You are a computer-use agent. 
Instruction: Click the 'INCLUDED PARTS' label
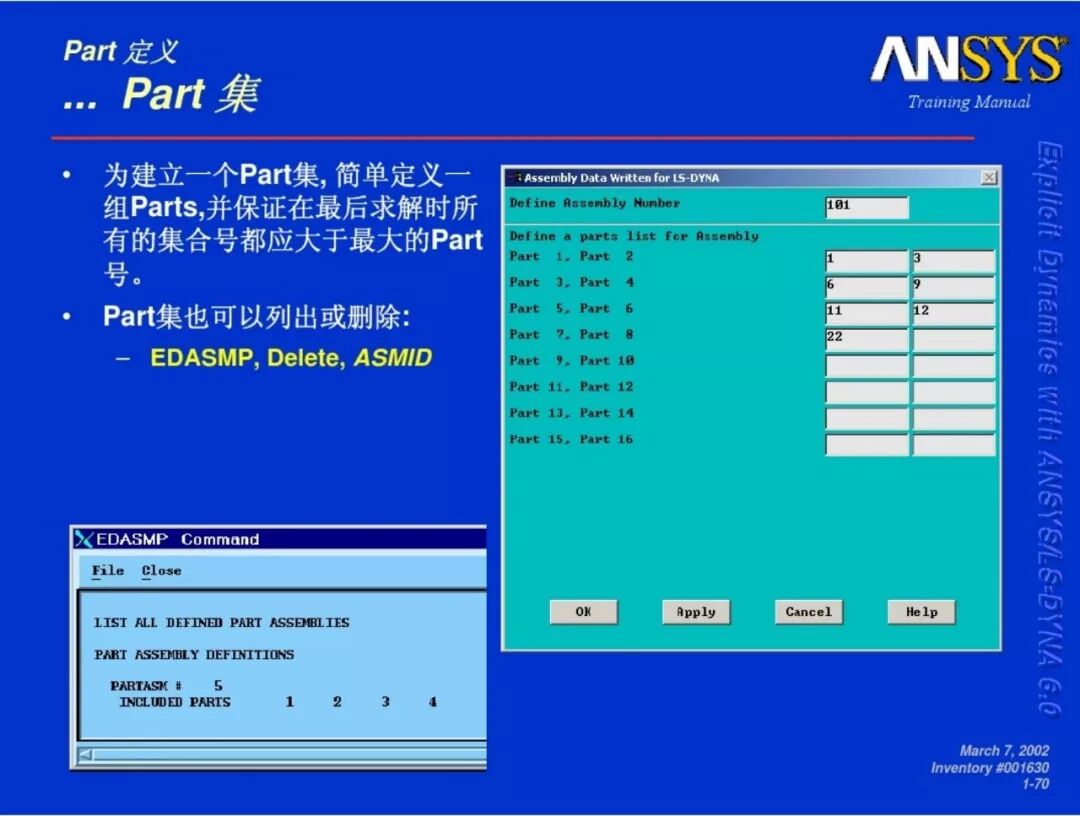175,702
